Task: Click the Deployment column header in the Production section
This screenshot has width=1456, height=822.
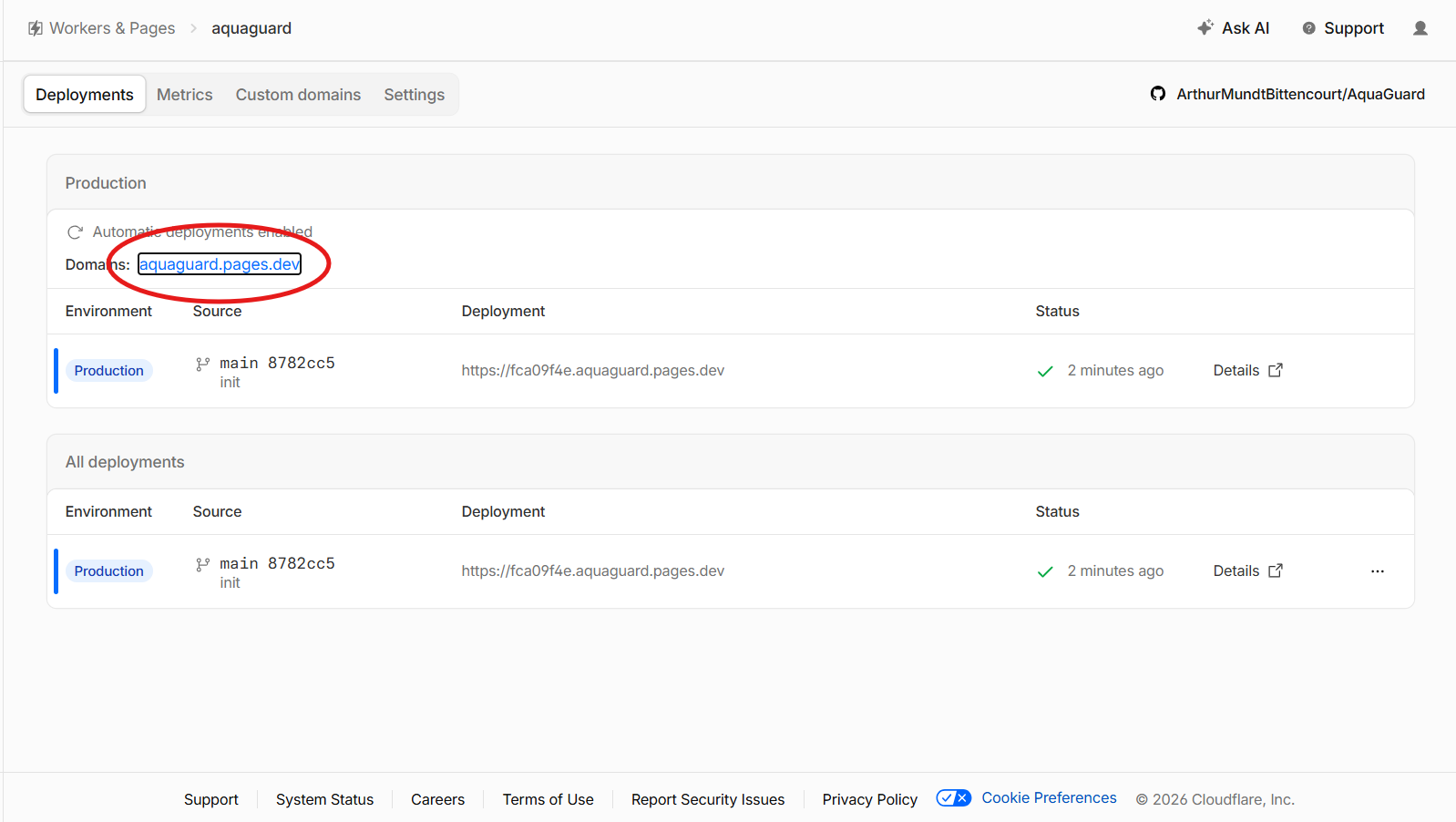Action: [503, 311]
